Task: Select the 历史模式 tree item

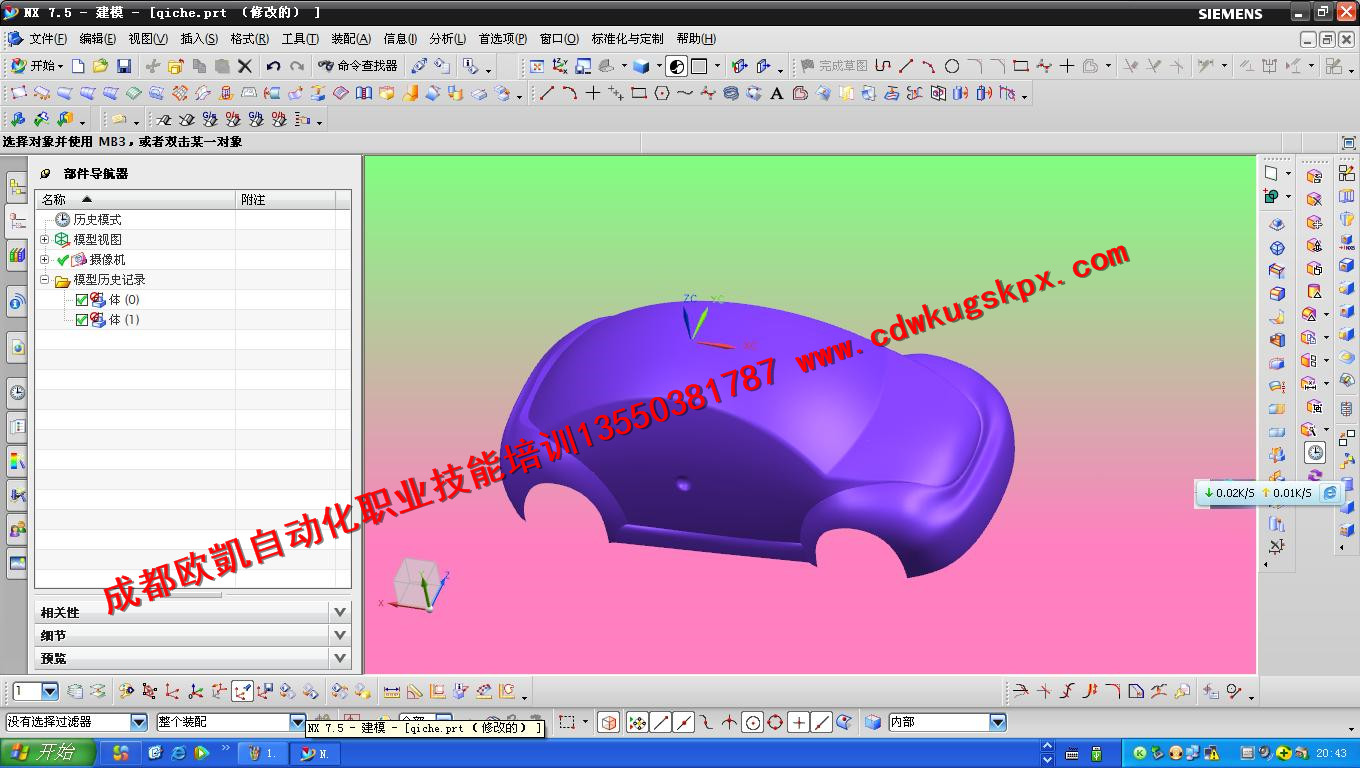Action: tap(97, 219)
